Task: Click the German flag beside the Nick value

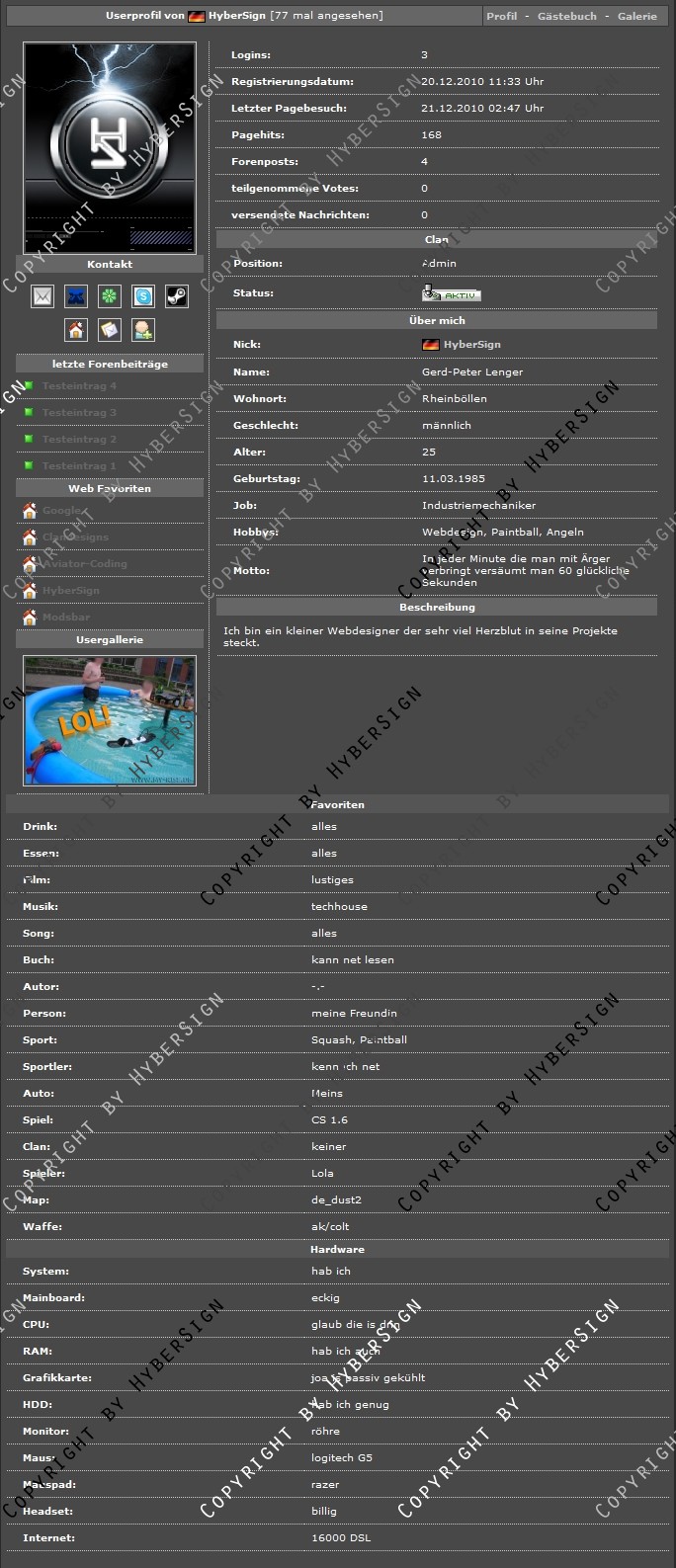Action: [430, 344]
